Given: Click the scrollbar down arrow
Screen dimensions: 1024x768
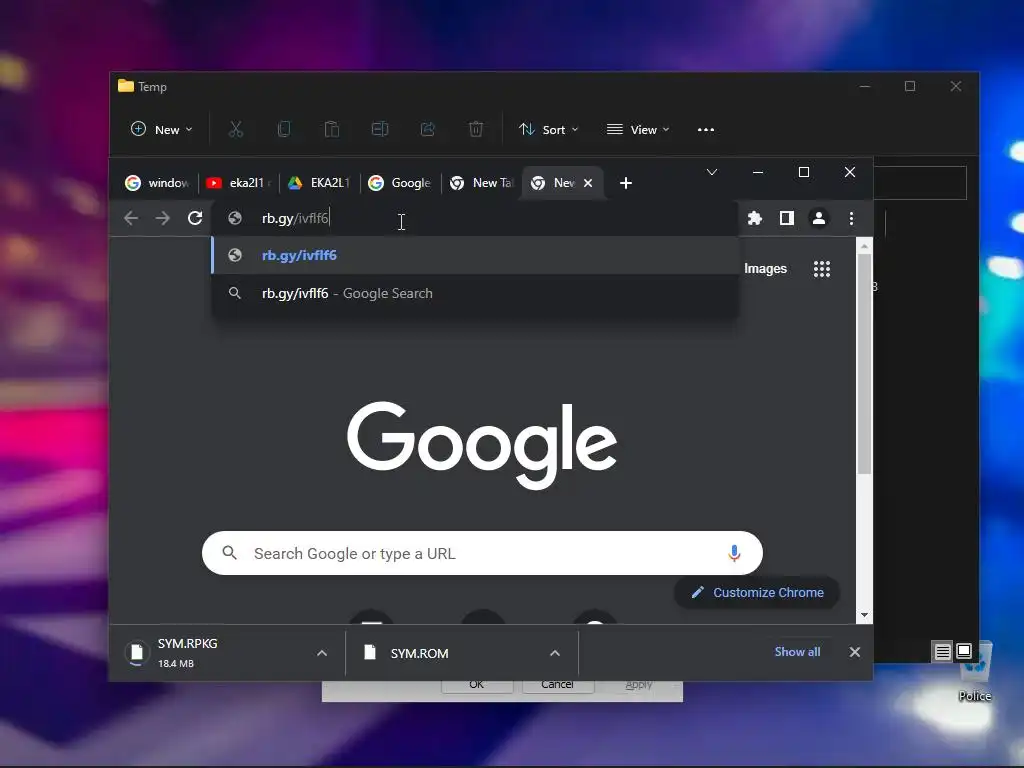Looking at the screenshot, I should coord(864,615).
